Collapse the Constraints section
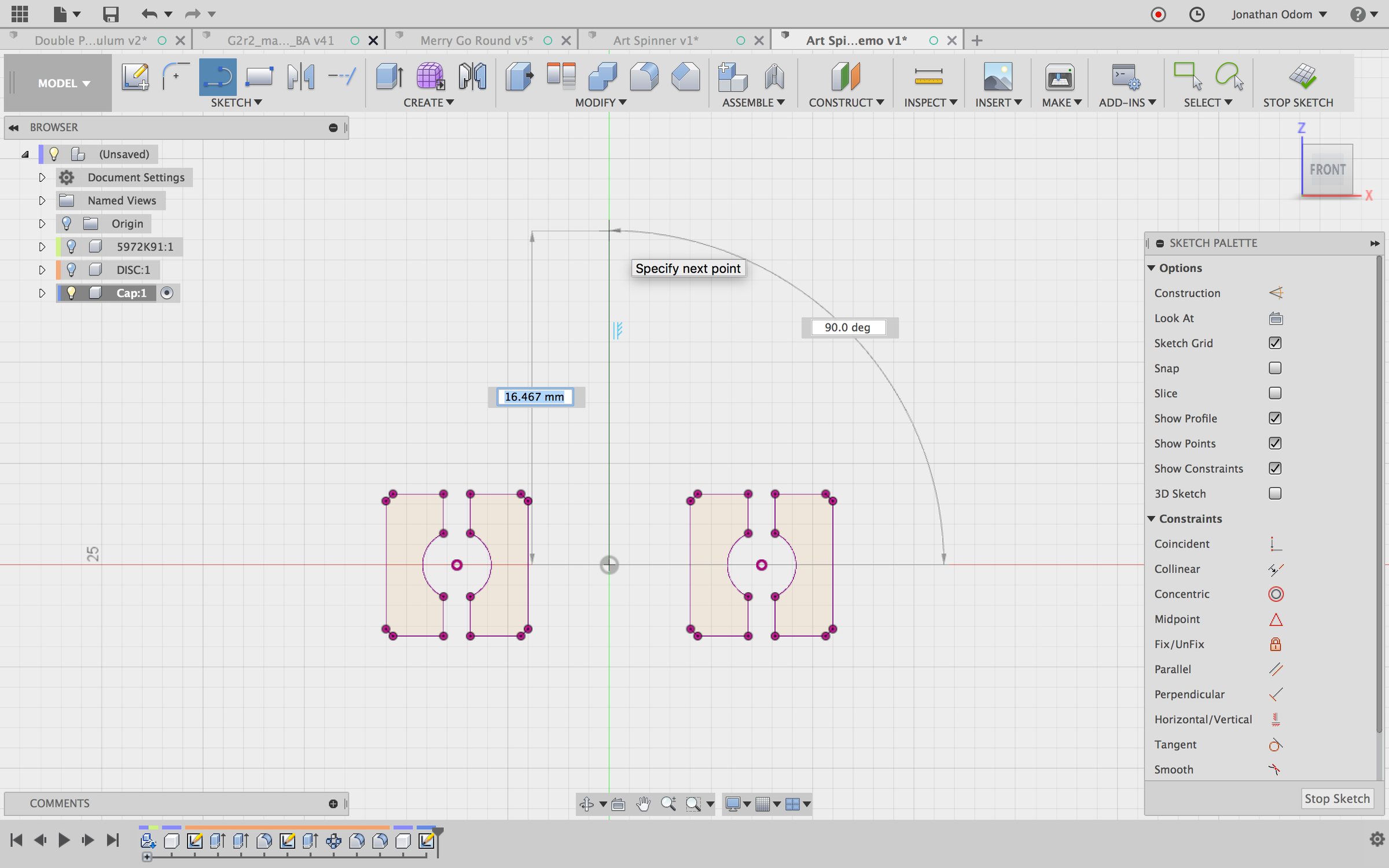 click(x=1152, y=519)
